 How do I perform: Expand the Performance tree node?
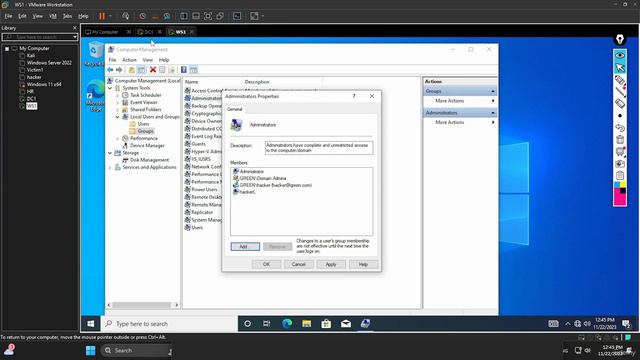[x=118, y=138]
